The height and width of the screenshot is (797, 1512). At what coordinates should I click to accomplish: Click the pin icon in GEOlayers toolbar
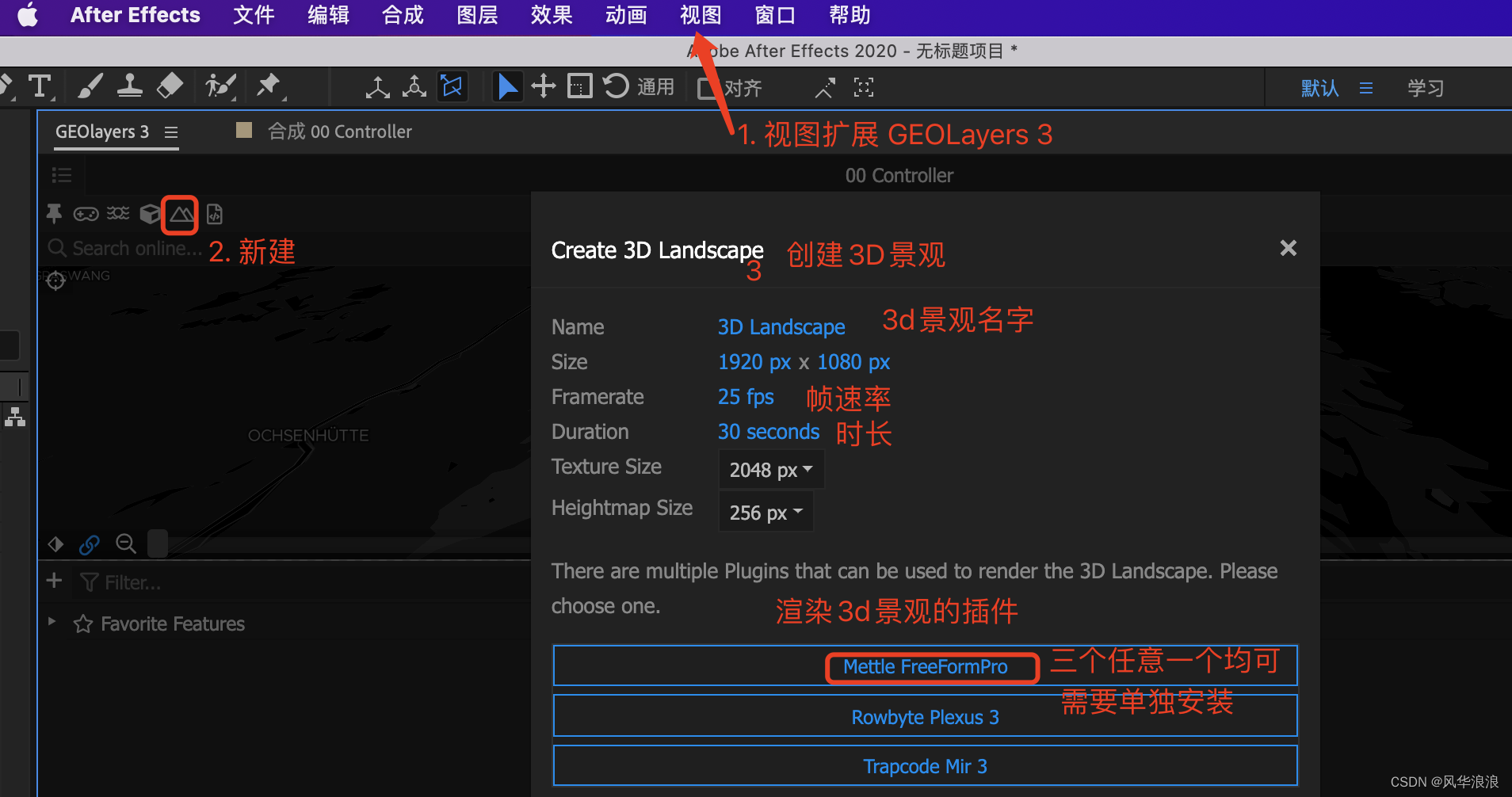click(x=54, y=214)
